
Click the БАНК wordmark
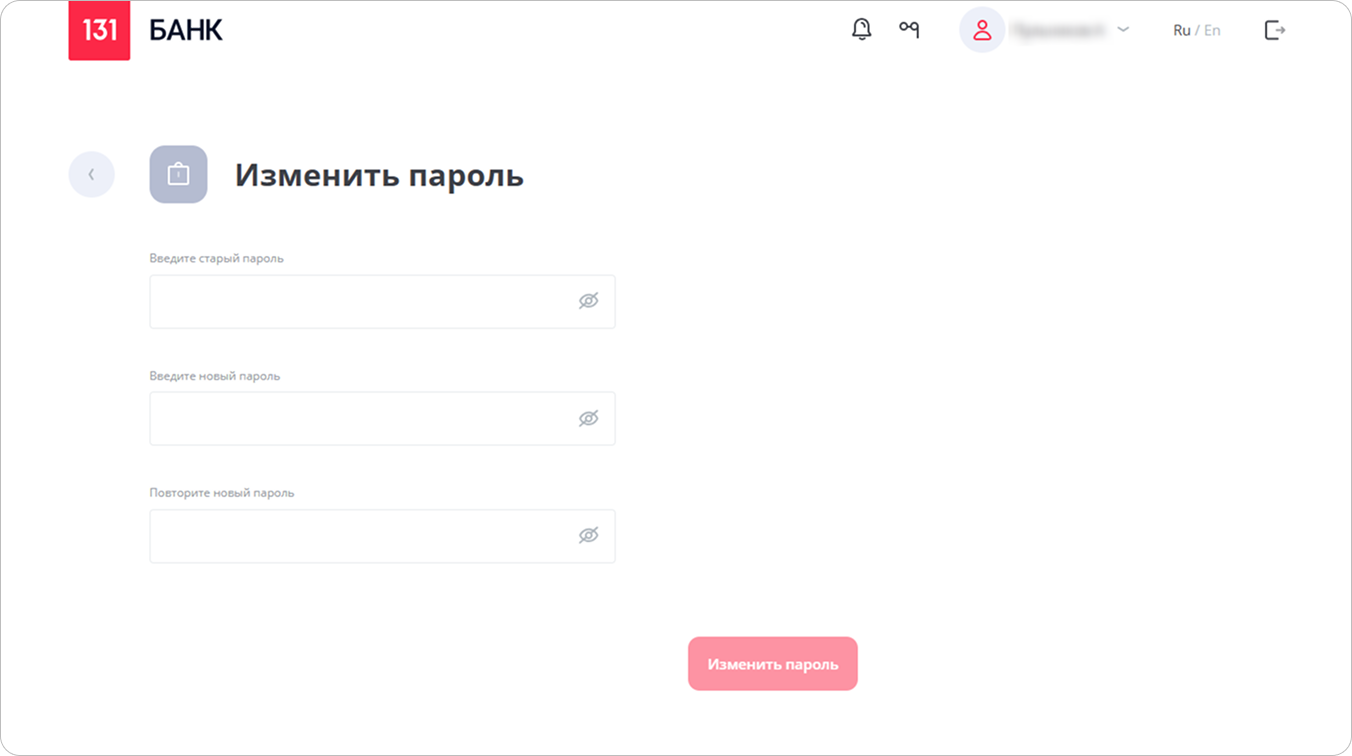[186, 30]
